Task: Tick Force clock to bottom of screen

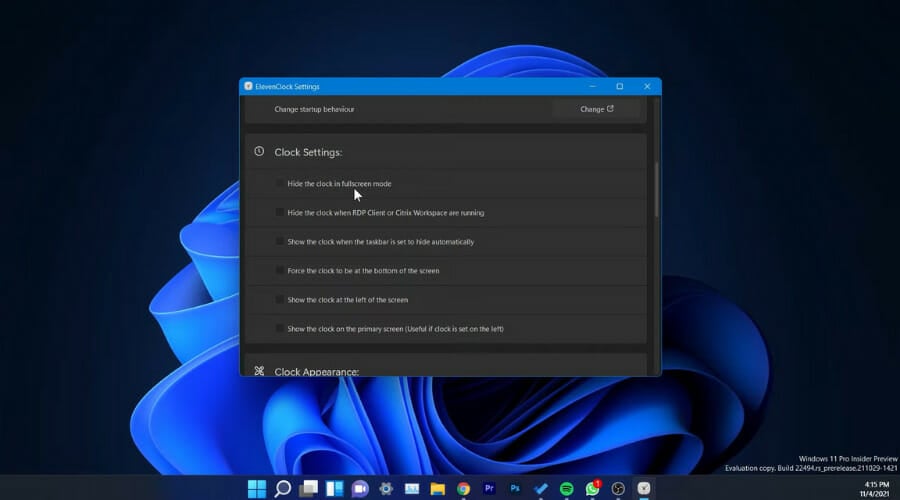Action: (x=280, y=271)
